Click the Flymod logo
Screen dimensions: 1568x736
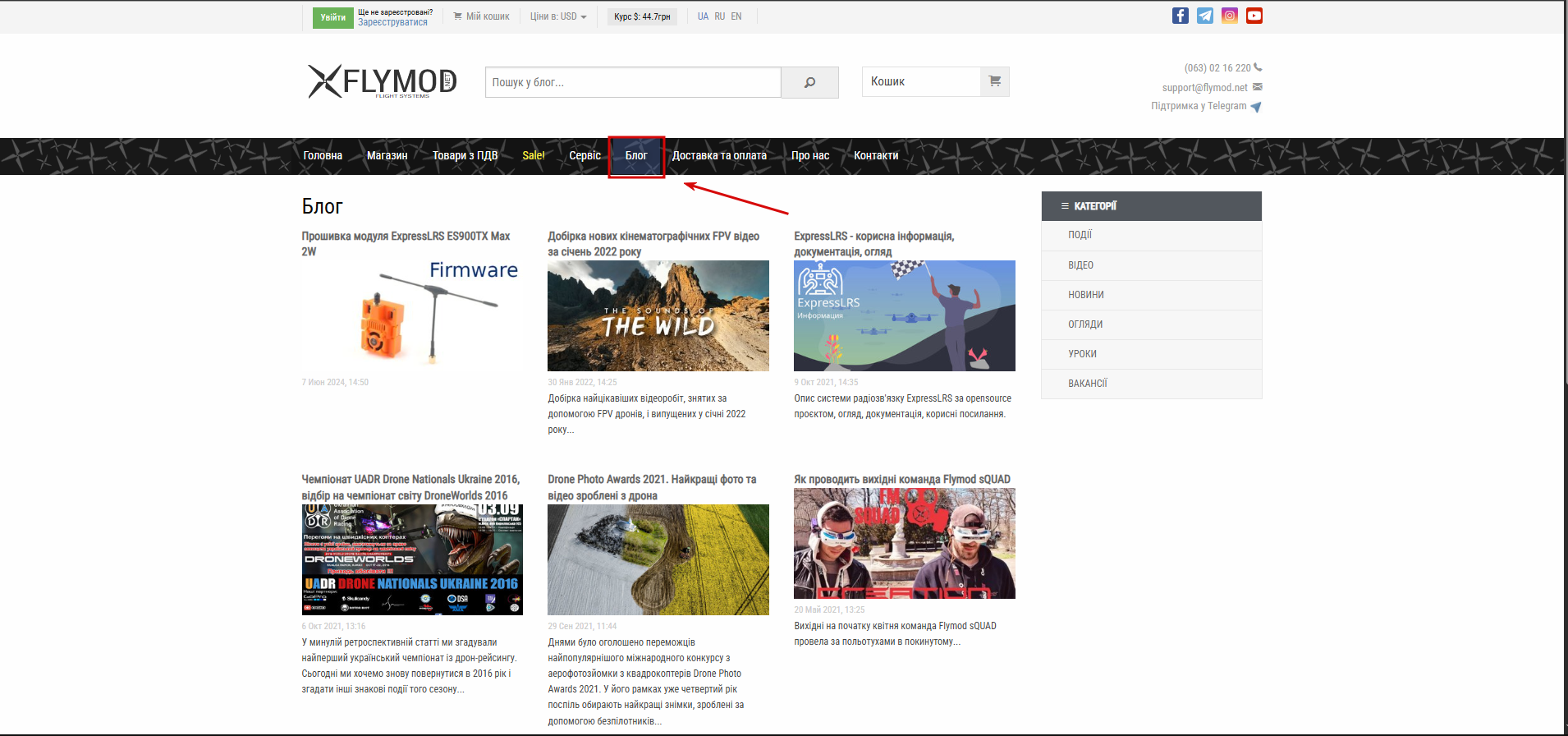[382, 81]
